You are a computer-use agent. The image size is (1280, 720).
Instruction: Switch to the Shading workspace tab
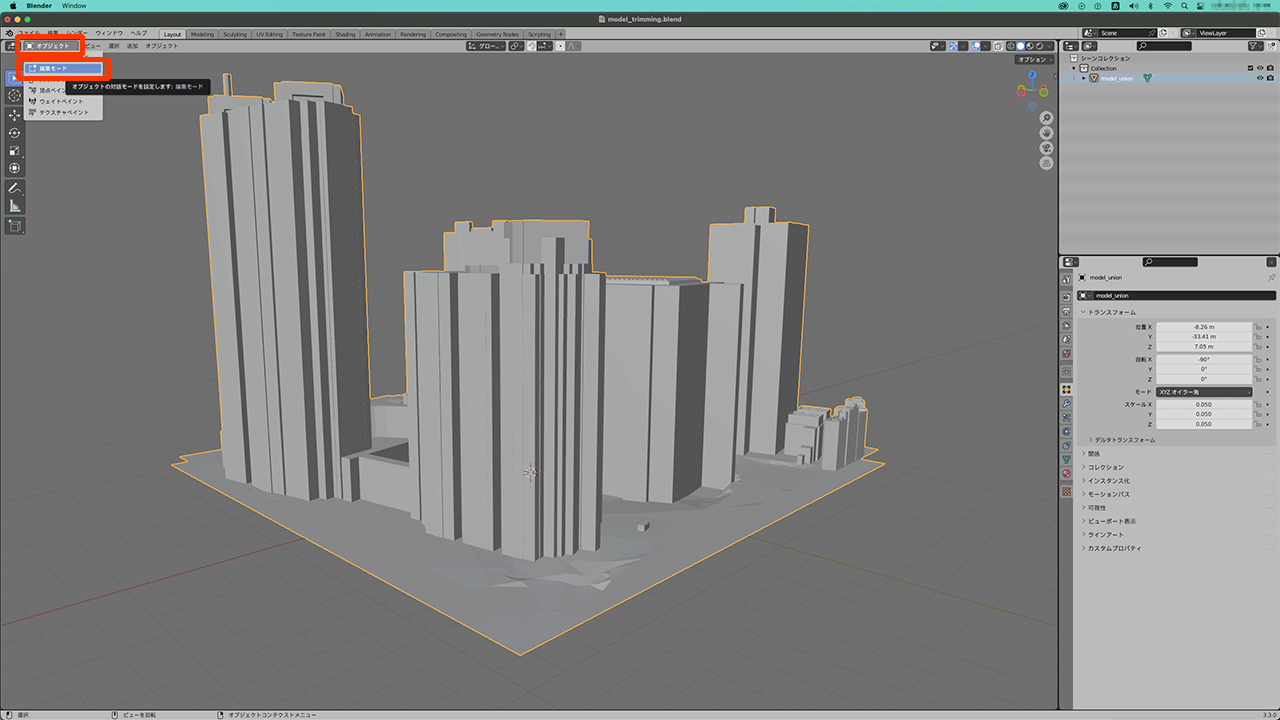pyautogui.click(x=345, y=34)
